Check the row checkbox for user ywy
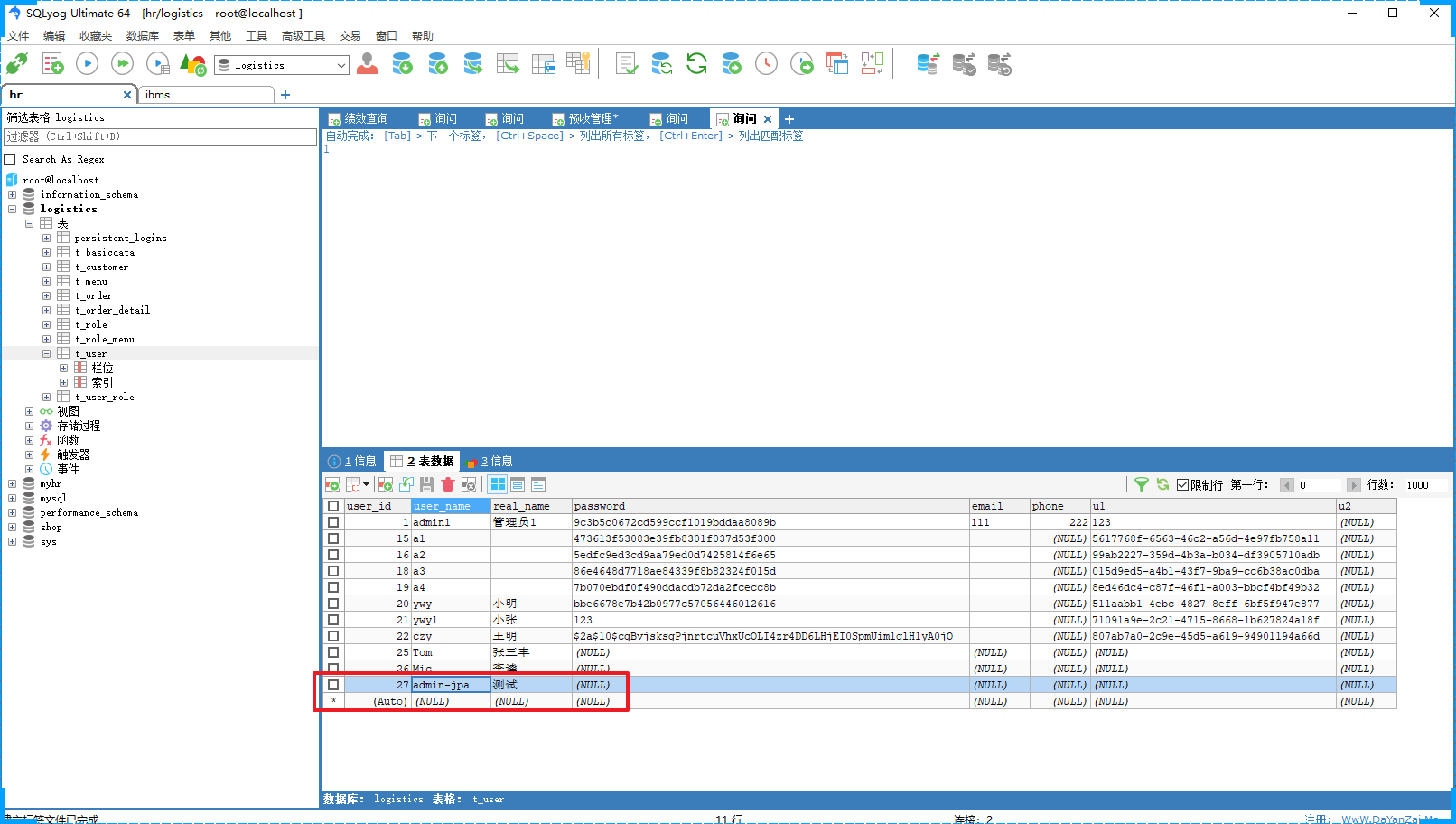The image size is (1456, 824). click(x=333, y=604)
